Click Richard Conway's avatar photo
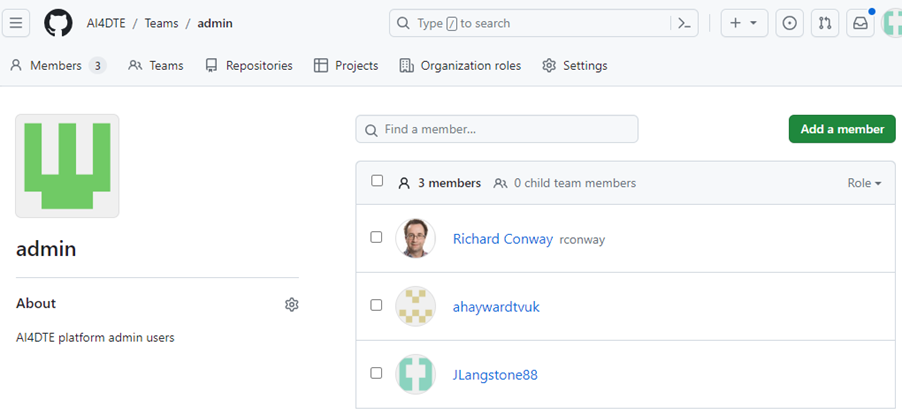 point(415,239)
